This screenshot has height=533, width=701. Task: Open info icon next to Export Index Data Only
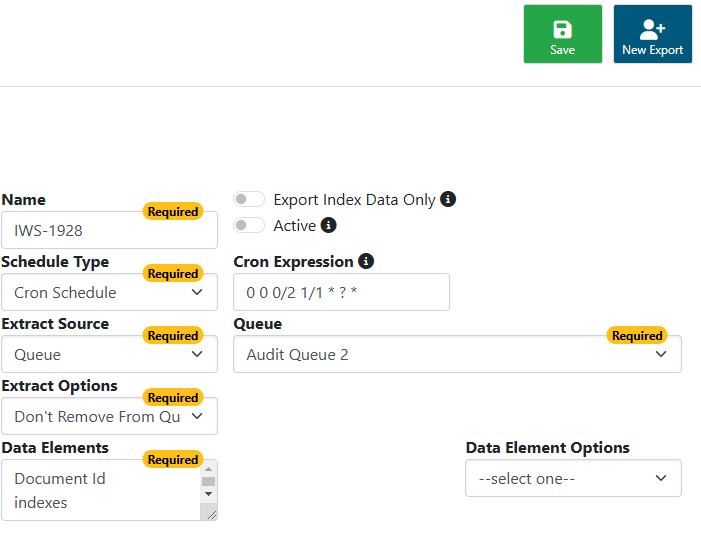pos(448,199)
